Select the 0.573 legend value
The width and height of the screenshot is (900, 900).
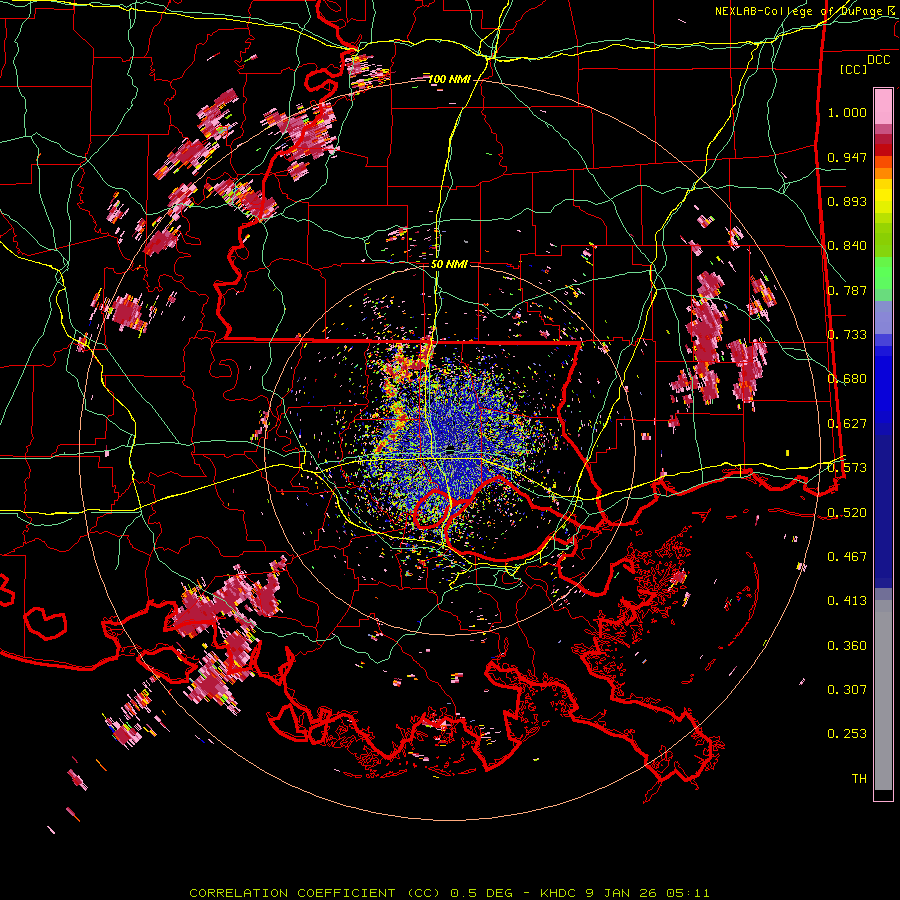pos(847,467)
